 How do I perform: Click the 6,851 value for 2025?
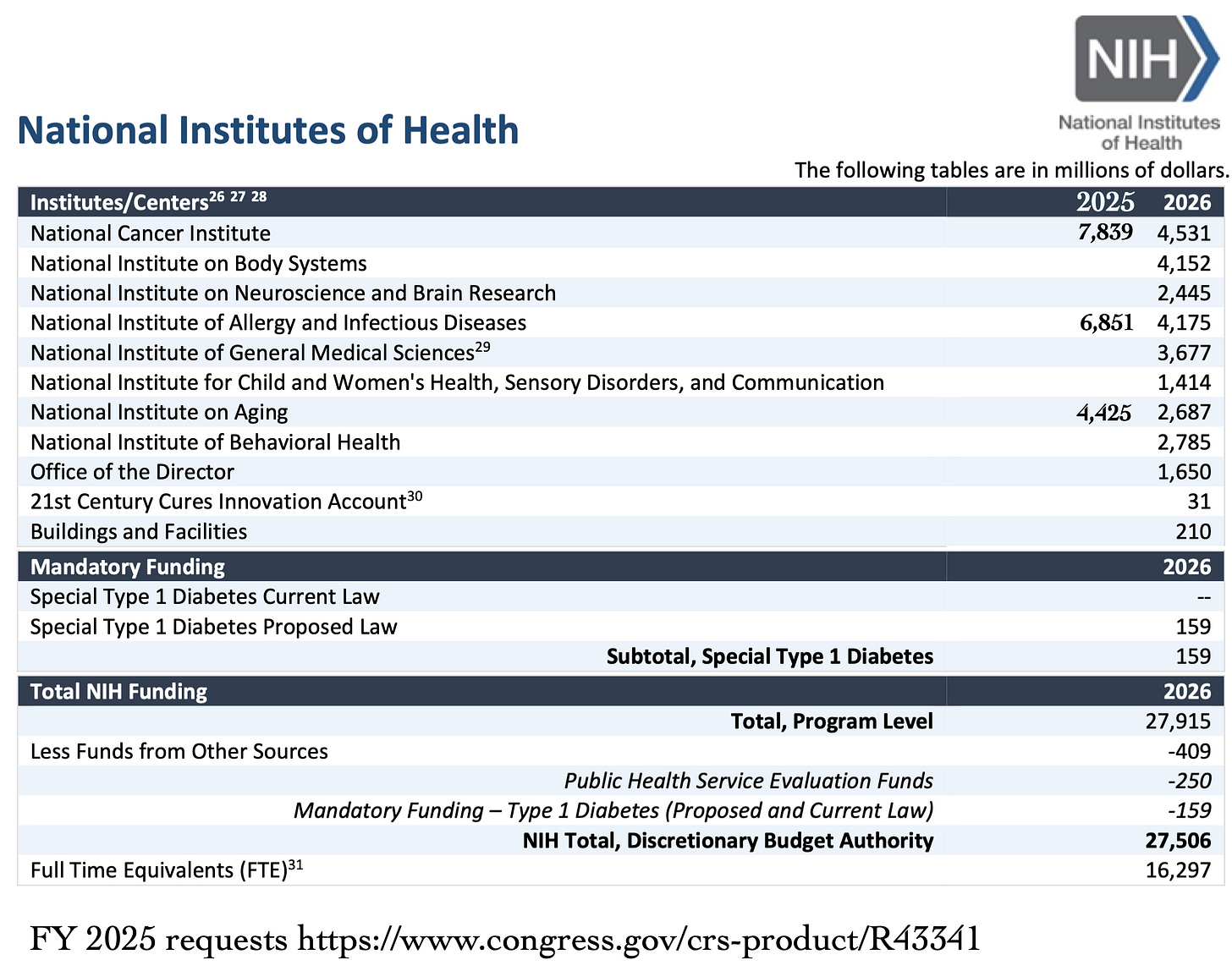point(1106,322)
